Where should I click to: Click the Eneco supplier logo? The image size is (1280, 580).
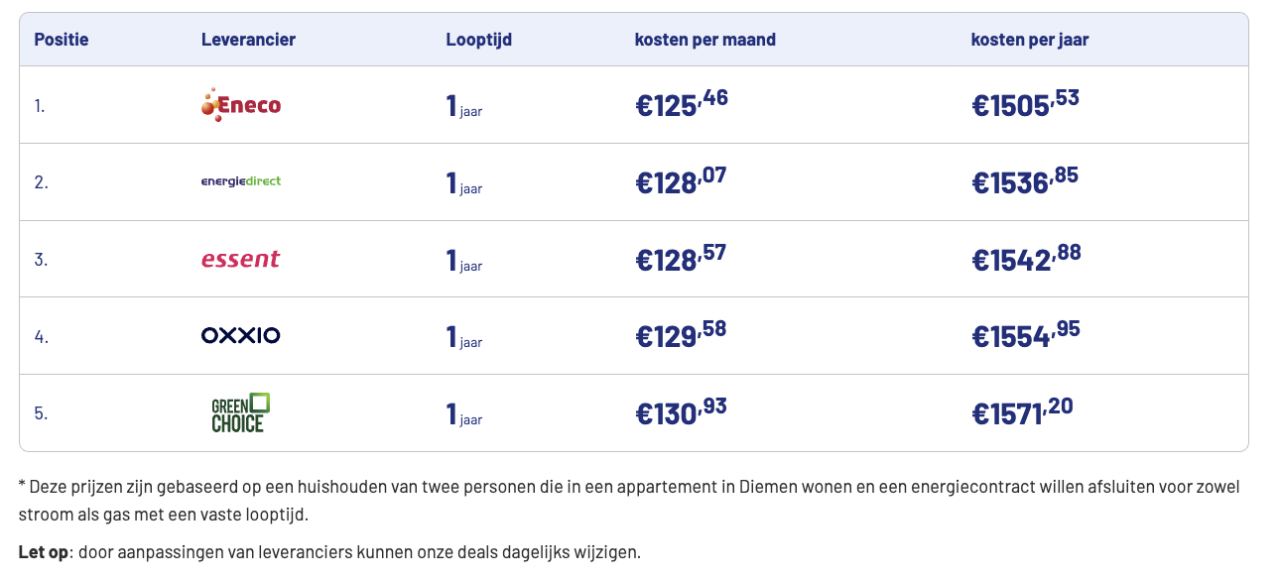point(241,105)
